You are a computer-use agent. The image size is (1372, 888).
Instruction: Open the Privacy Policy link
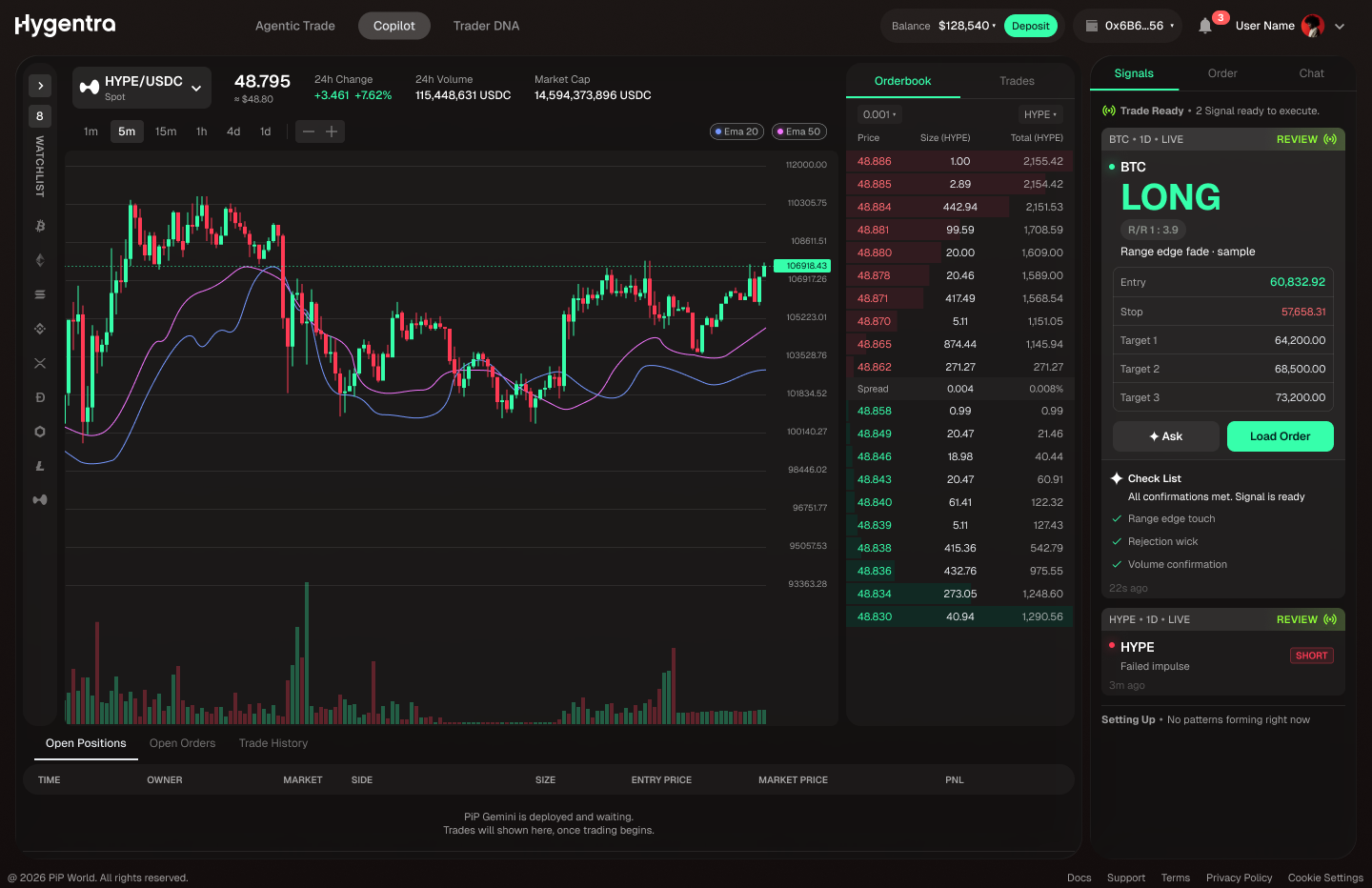[1239, 878]
